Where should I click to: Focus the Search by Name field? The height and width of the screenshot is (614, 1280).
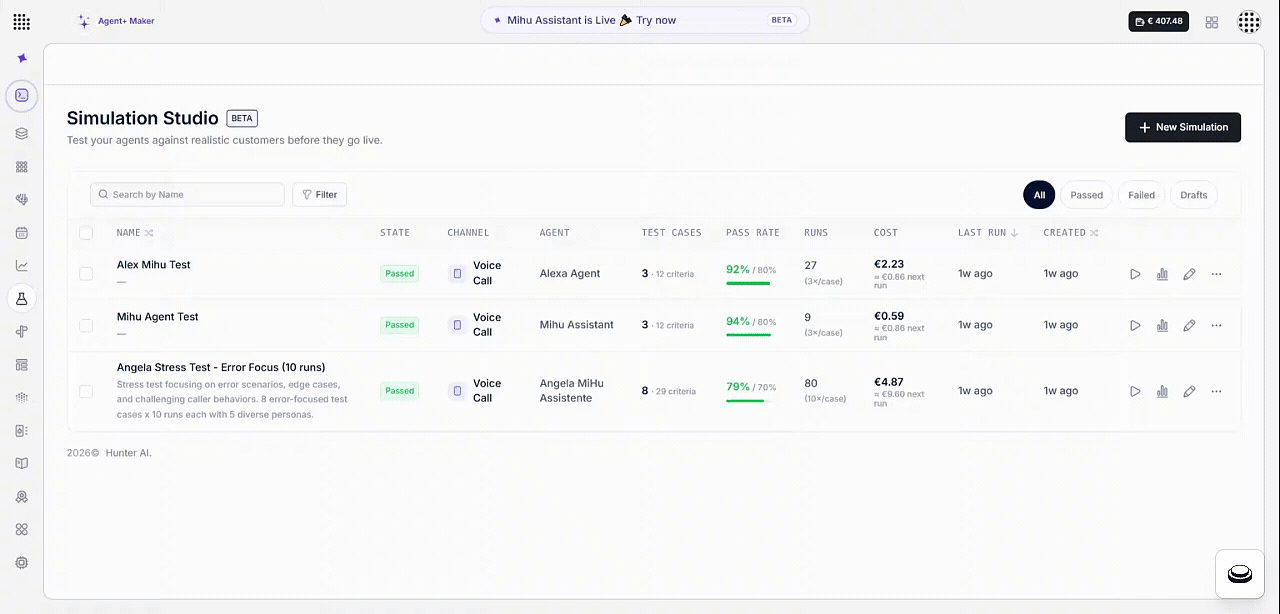click(187, 194)
